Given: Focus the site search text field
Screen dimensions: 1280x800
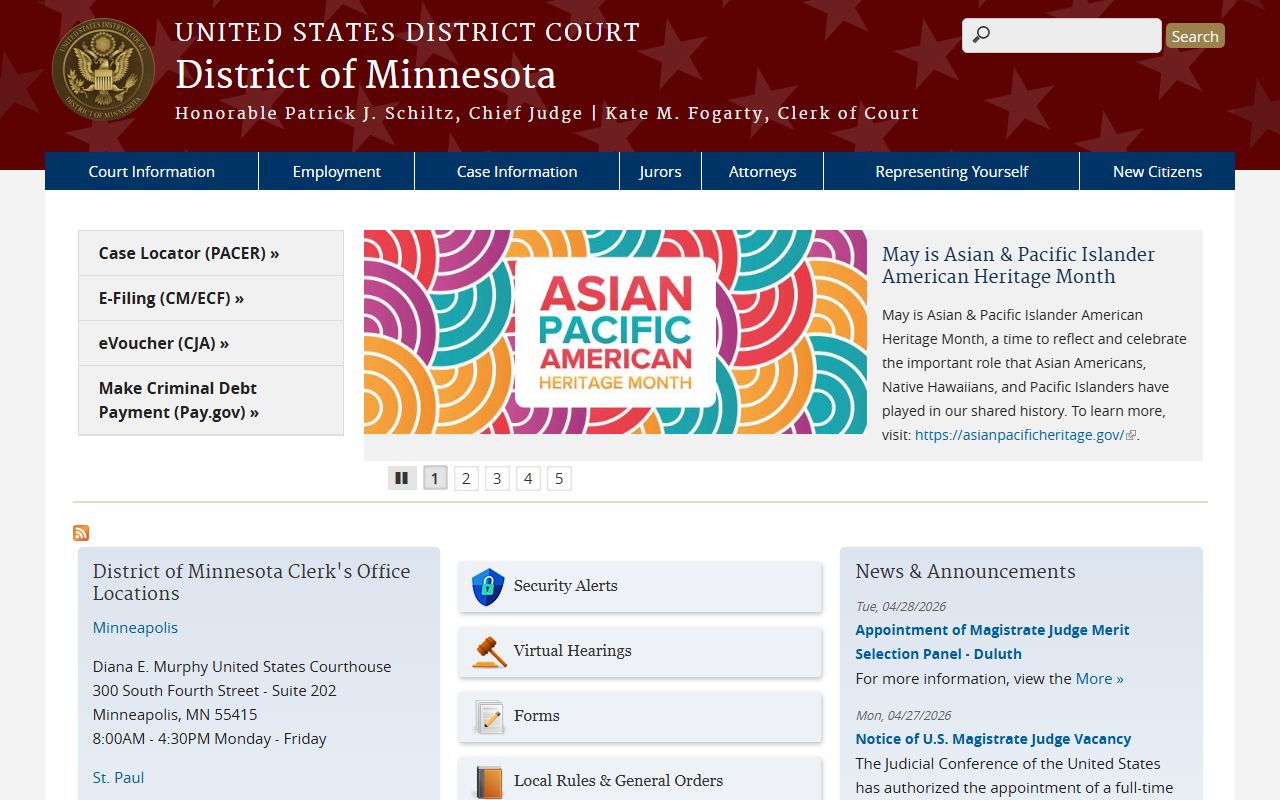Looking at the screenshot, I should pyautogui.click(x=1062, y=35).
